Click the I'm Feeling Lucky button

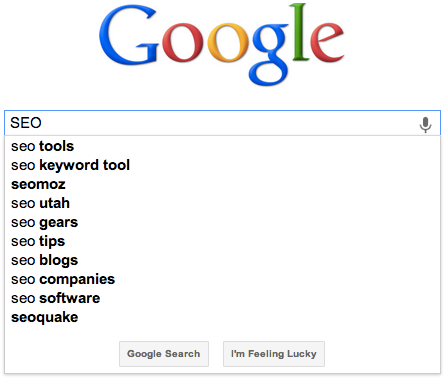tap(274, 354)
